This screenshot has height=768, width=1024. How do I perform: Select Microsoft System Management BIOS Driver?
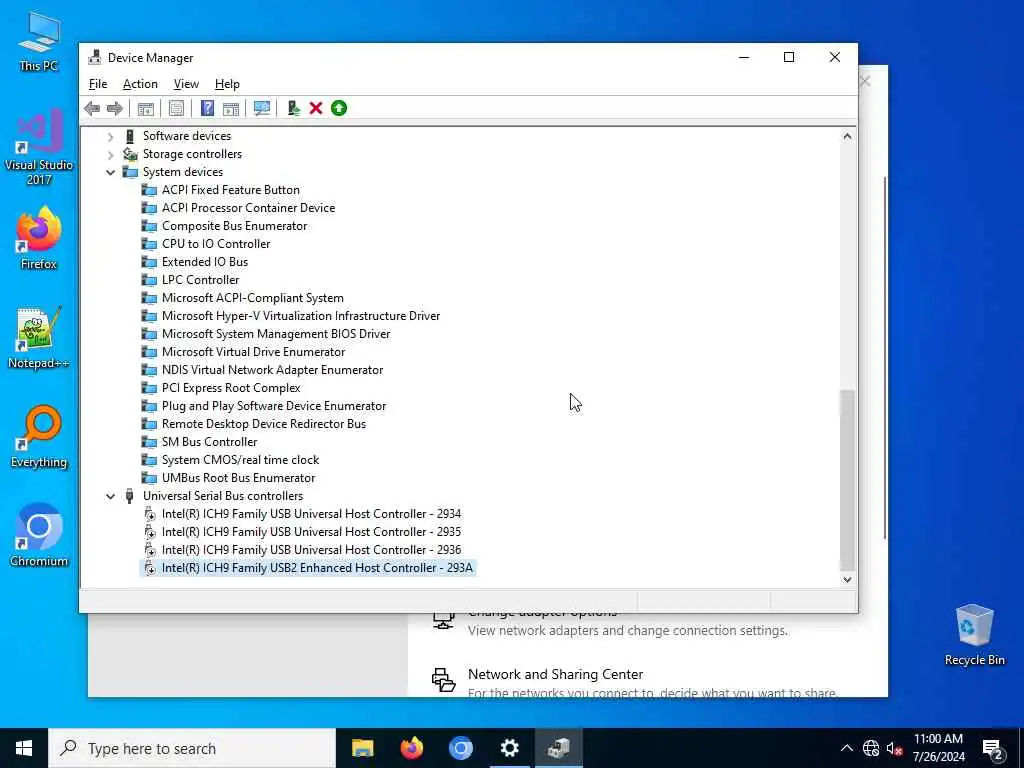pyautogui.click(x=276, y=334)
